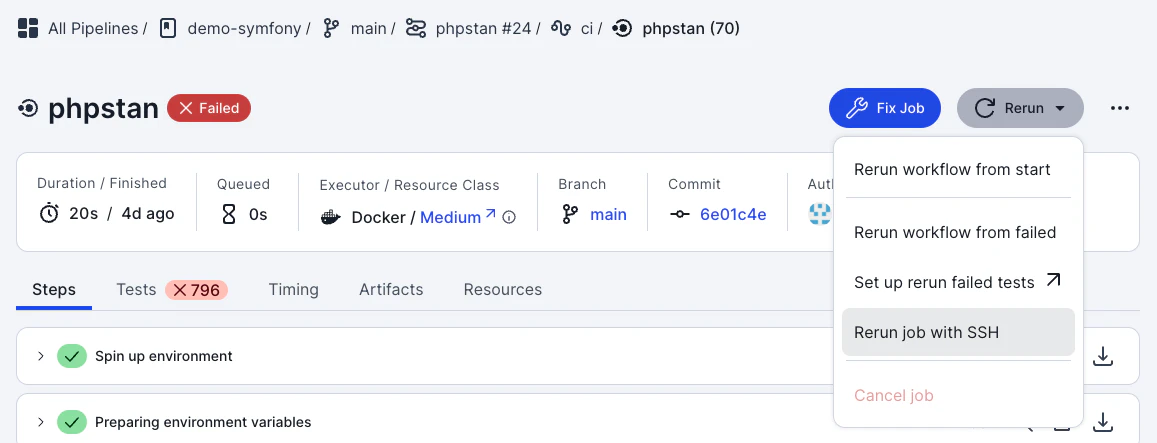Screen dimensions: 1157x443
Task: Click the All Pipelines grid icon
Action: [28, 29]
